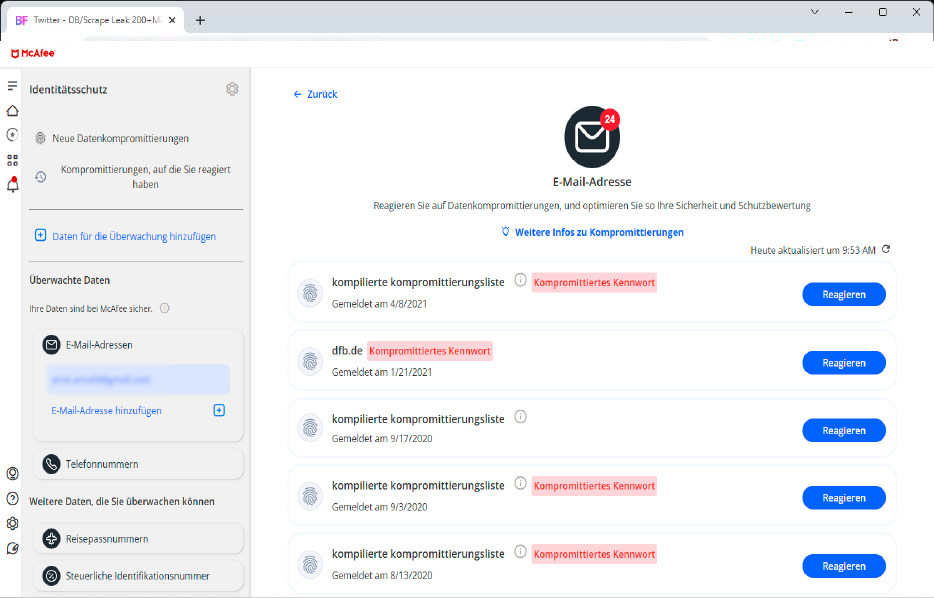This screenshot has height=598, width=934.
Task: Click Reagieren for dfb.de breach
Action: pos(844,363)
